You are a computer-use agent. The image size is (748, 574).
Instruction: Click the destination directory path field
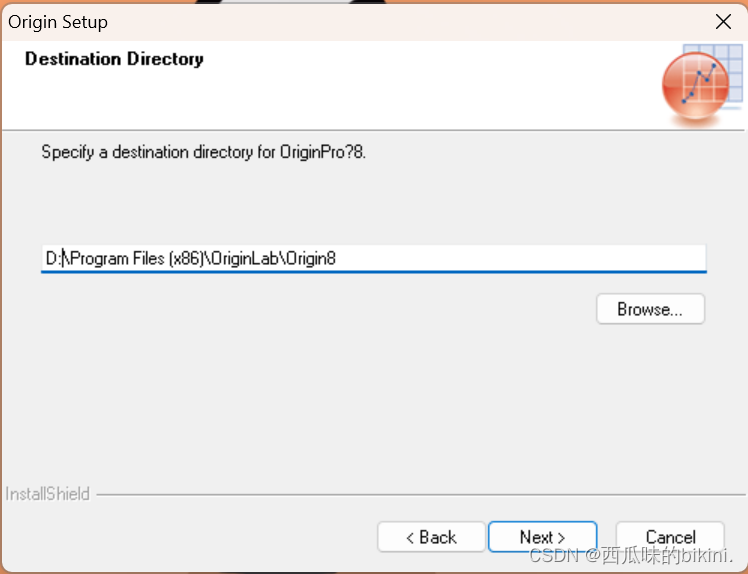point(374,259)
